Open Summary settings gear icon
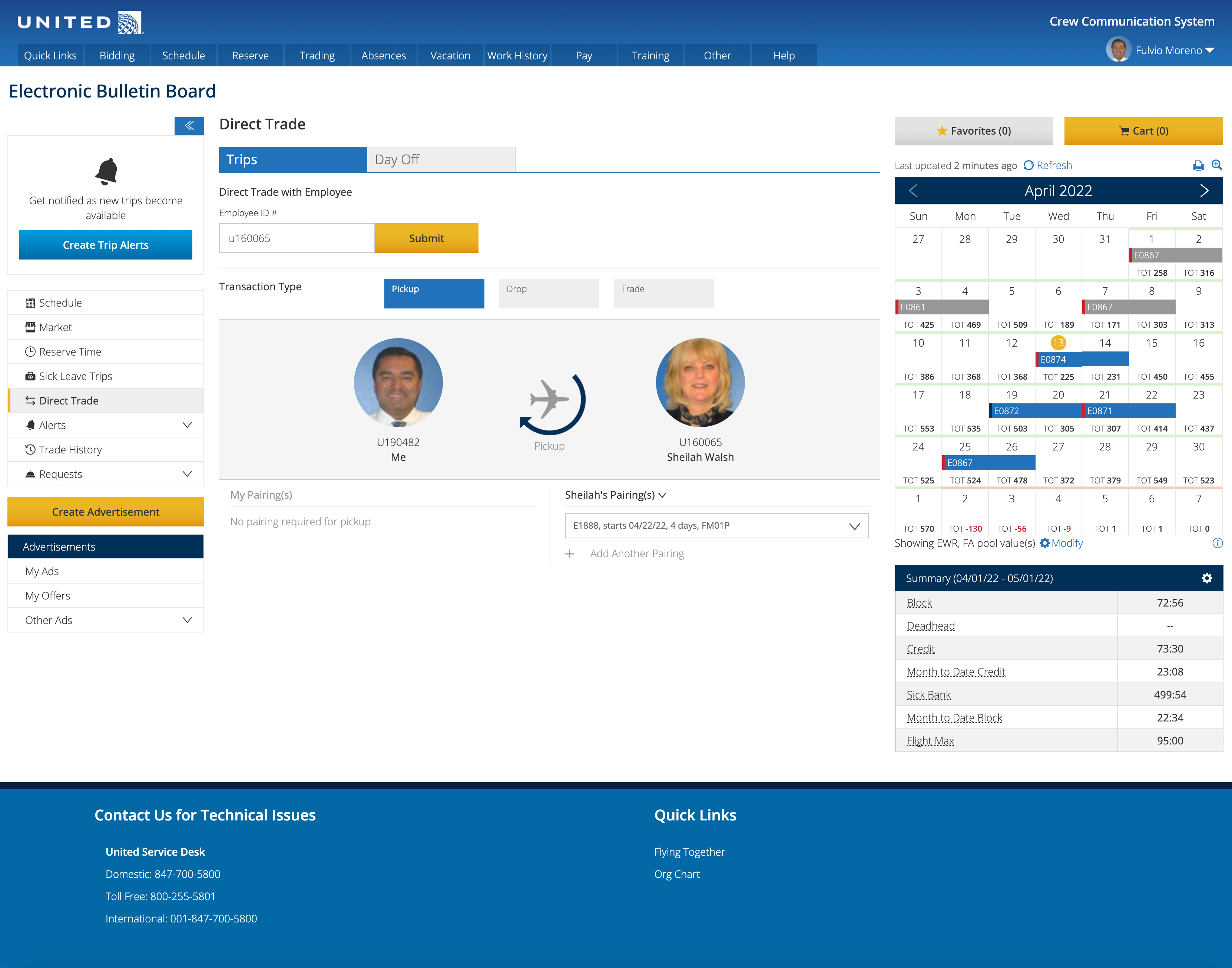Image resolution: width=1232 pixels, height=968 pixels. (1206, 578)
